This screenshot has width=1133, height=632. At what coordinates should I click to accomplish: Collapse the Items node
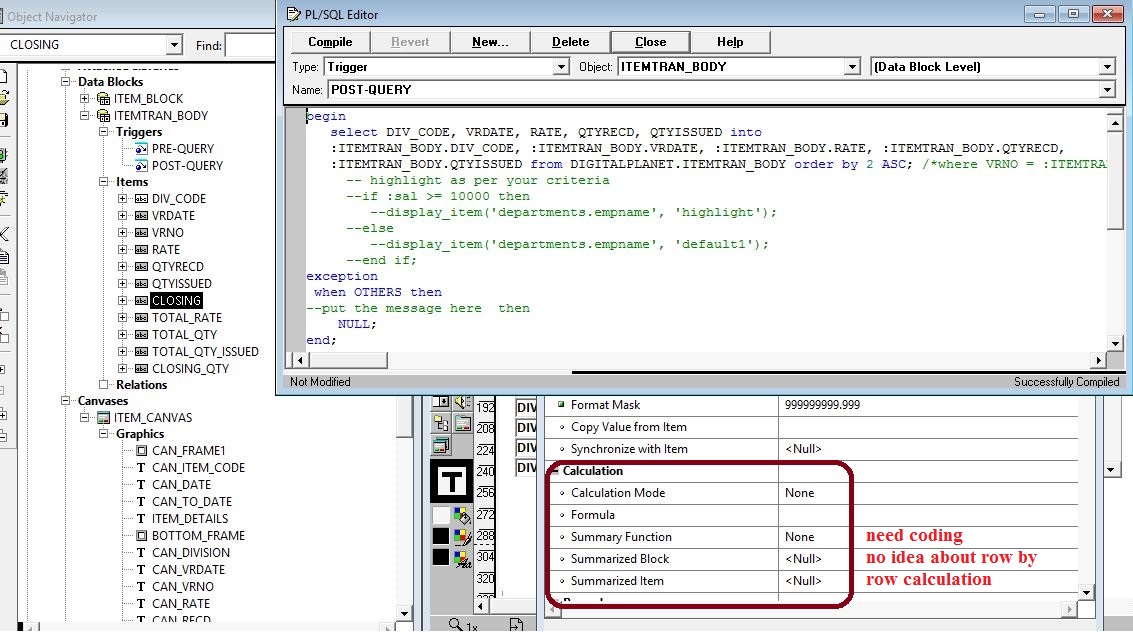103,181
